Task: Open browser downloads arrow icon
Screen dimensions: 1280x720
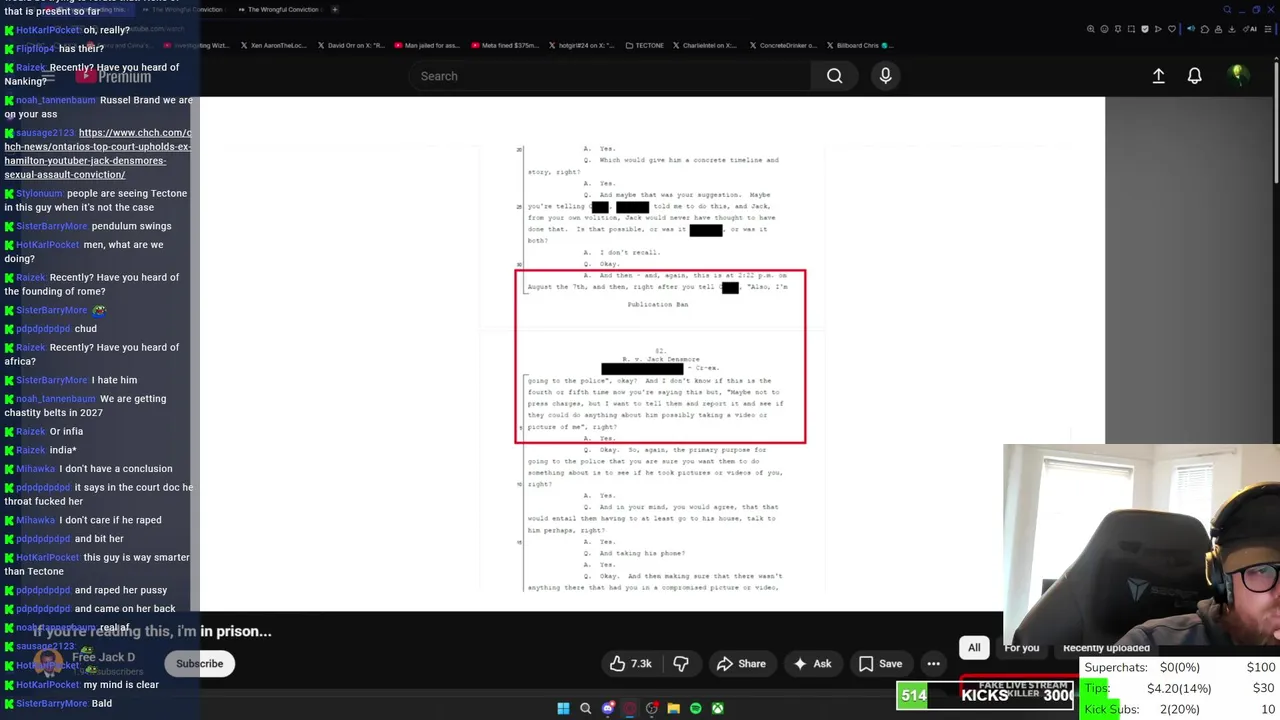Action: [1232, 29]
